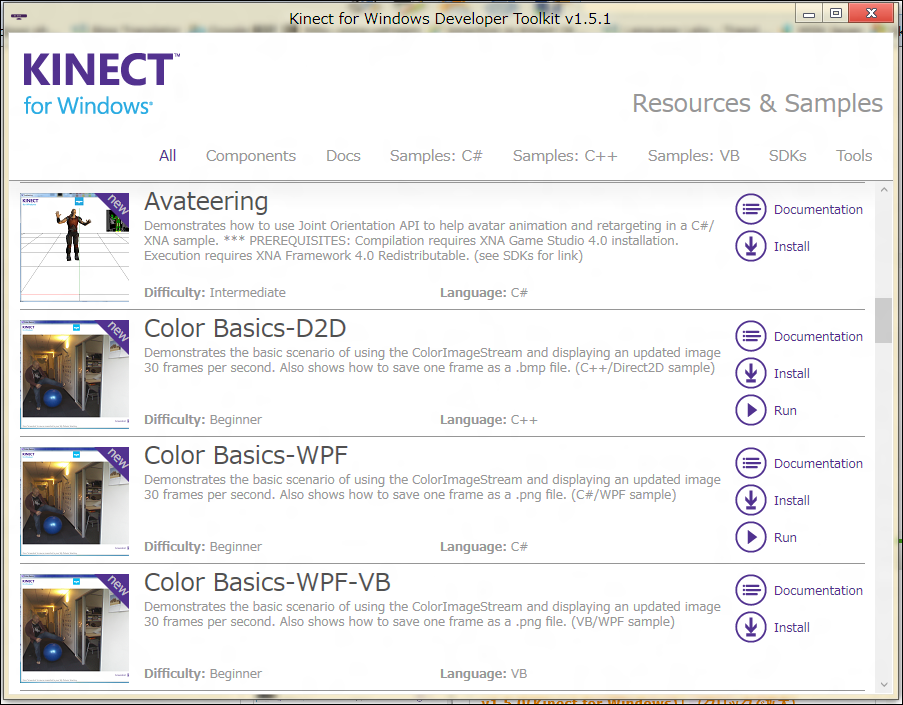Image resolution: width=903 pixels, height=705 pixels.
Task: Click Color Basics-WPF-VB's Language: VB text
Action: coord(484,674)
